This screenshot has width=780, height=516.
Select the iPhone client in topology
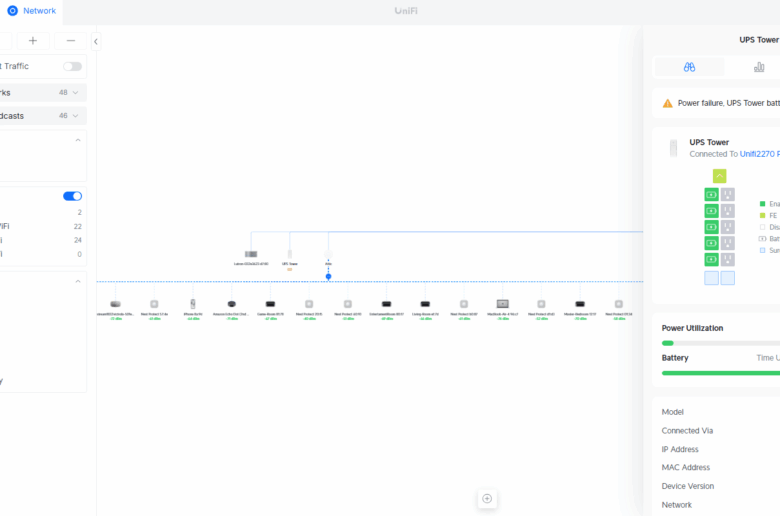[x=193, y=303]
